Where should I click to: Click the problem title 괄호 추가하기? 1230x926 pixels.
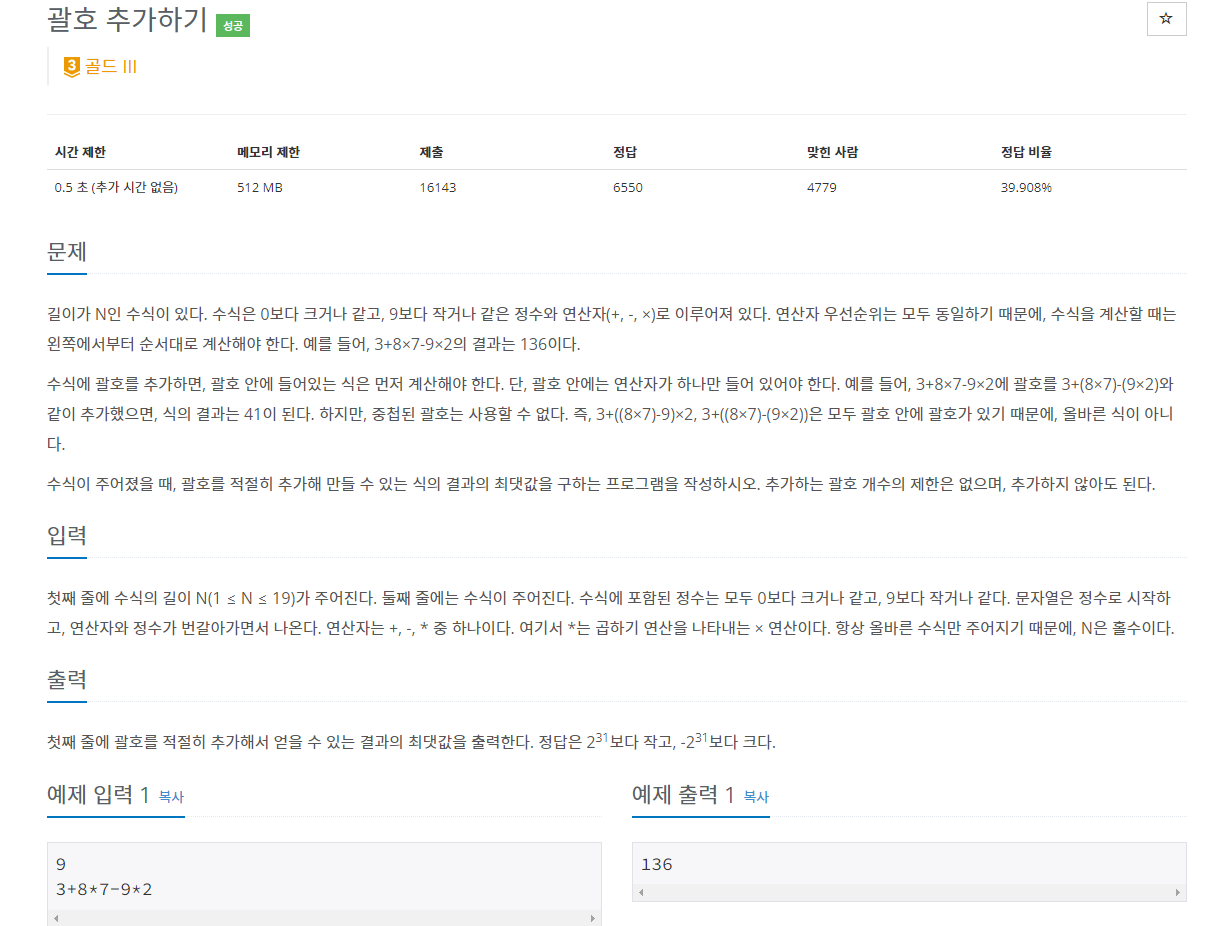[x=127, y=20]
